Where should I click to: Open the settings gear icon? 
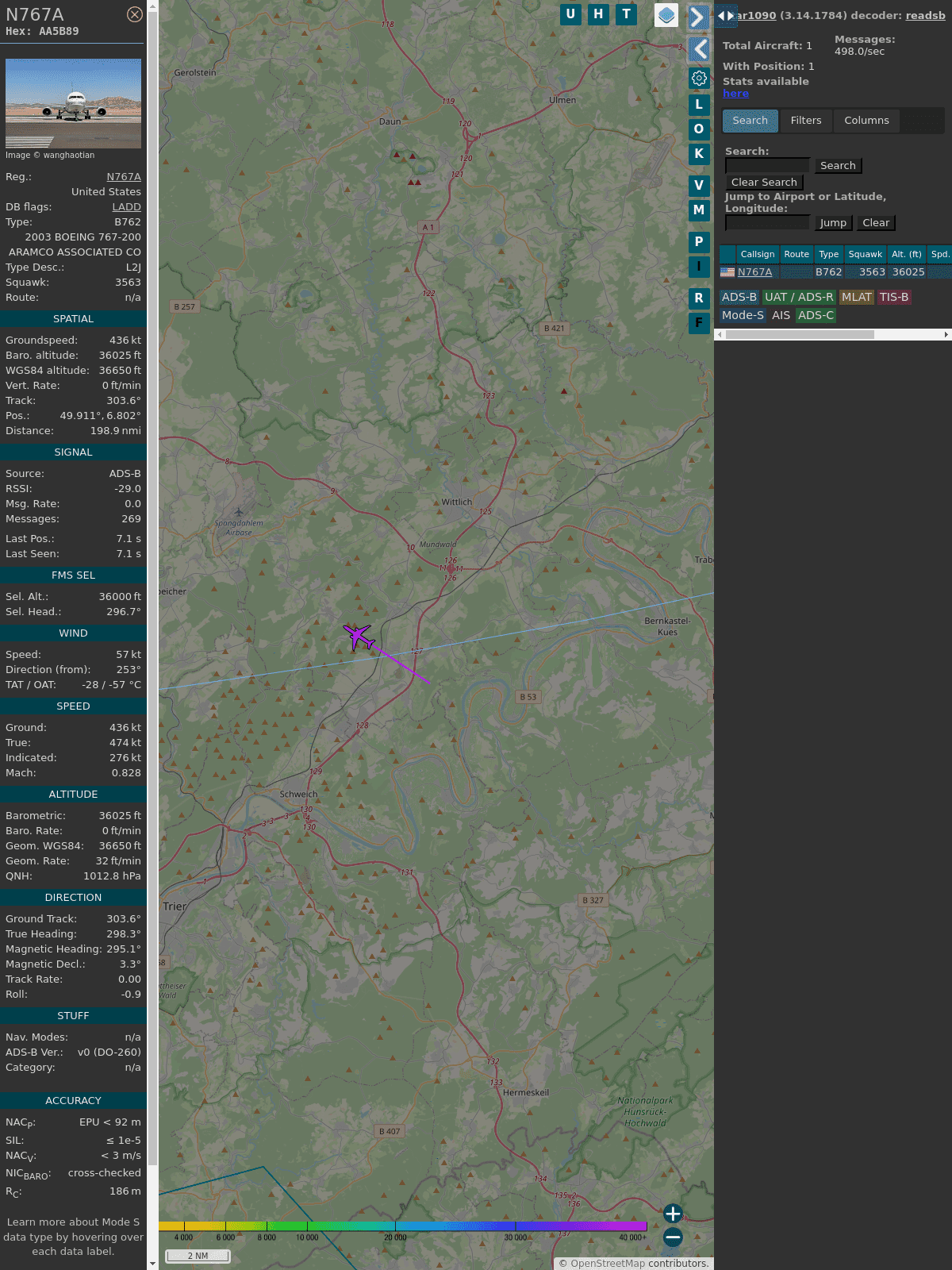point(699,79)
